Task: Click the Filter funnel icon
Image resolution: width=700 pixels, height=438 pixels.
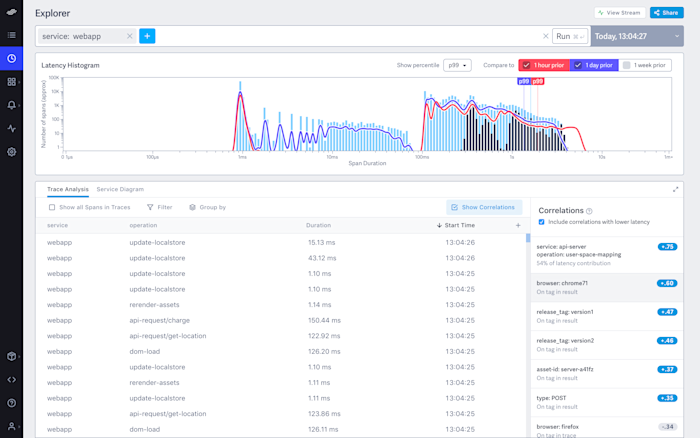Action: (150, 207)
